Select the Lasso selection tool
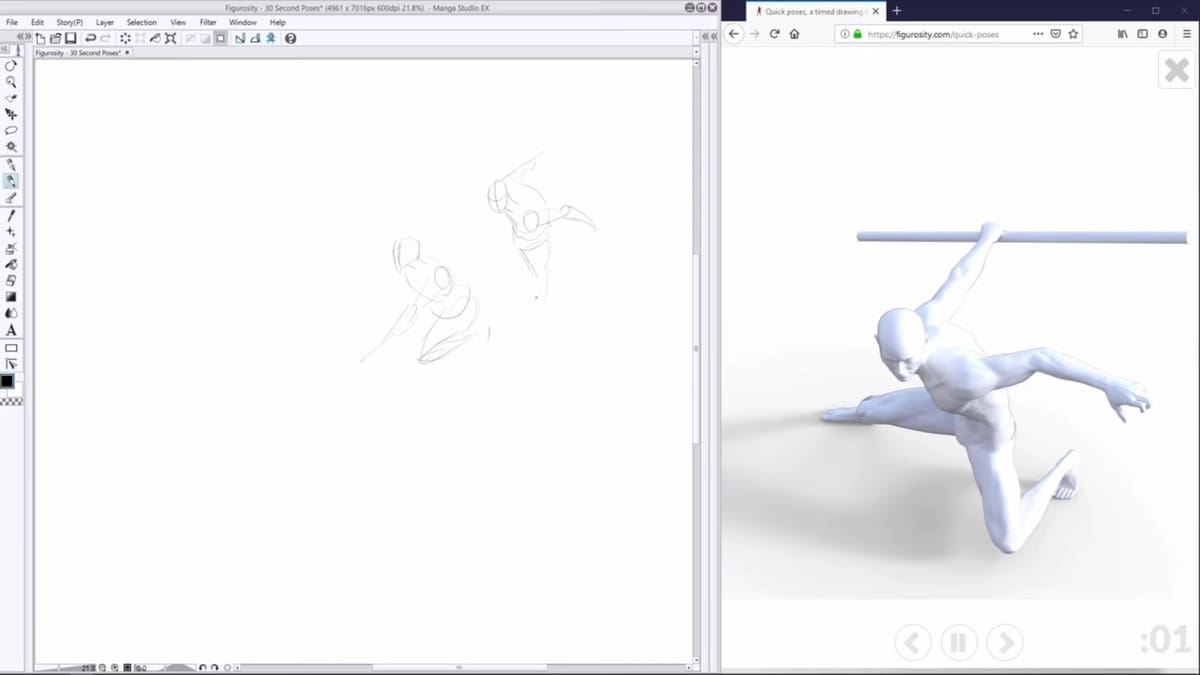Viewport: 1200px width, 675px height. pos(10,130)
